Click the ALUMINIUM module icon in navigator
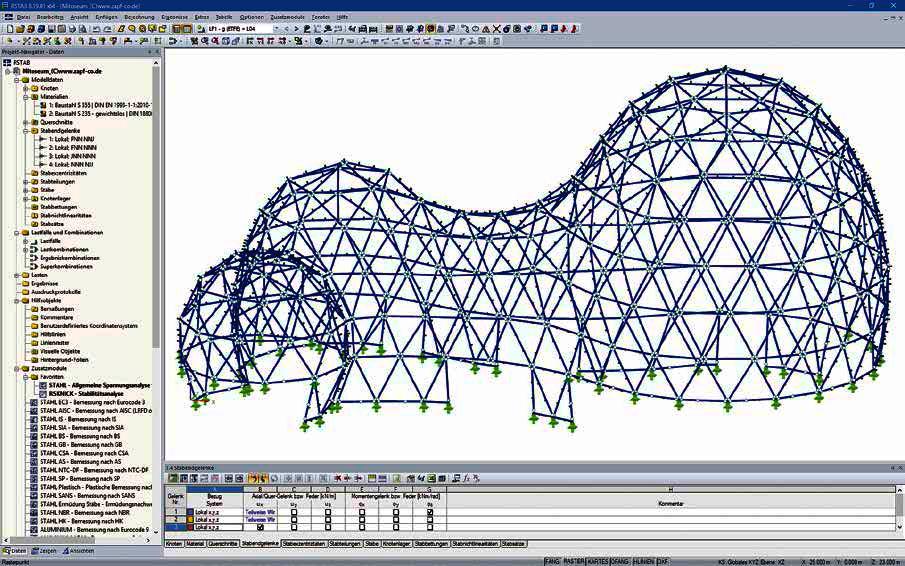Image resolution: width=905 pixels, height=566 pixels. click(33, 529)
